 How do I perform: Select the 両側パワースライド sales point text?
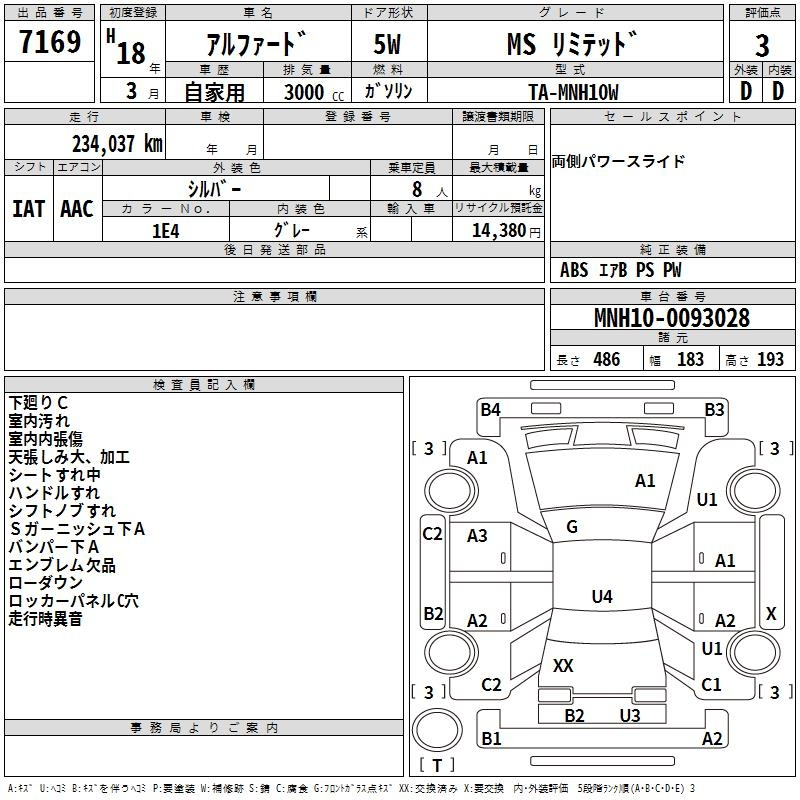pyautogui.click(x=618, y=161)
